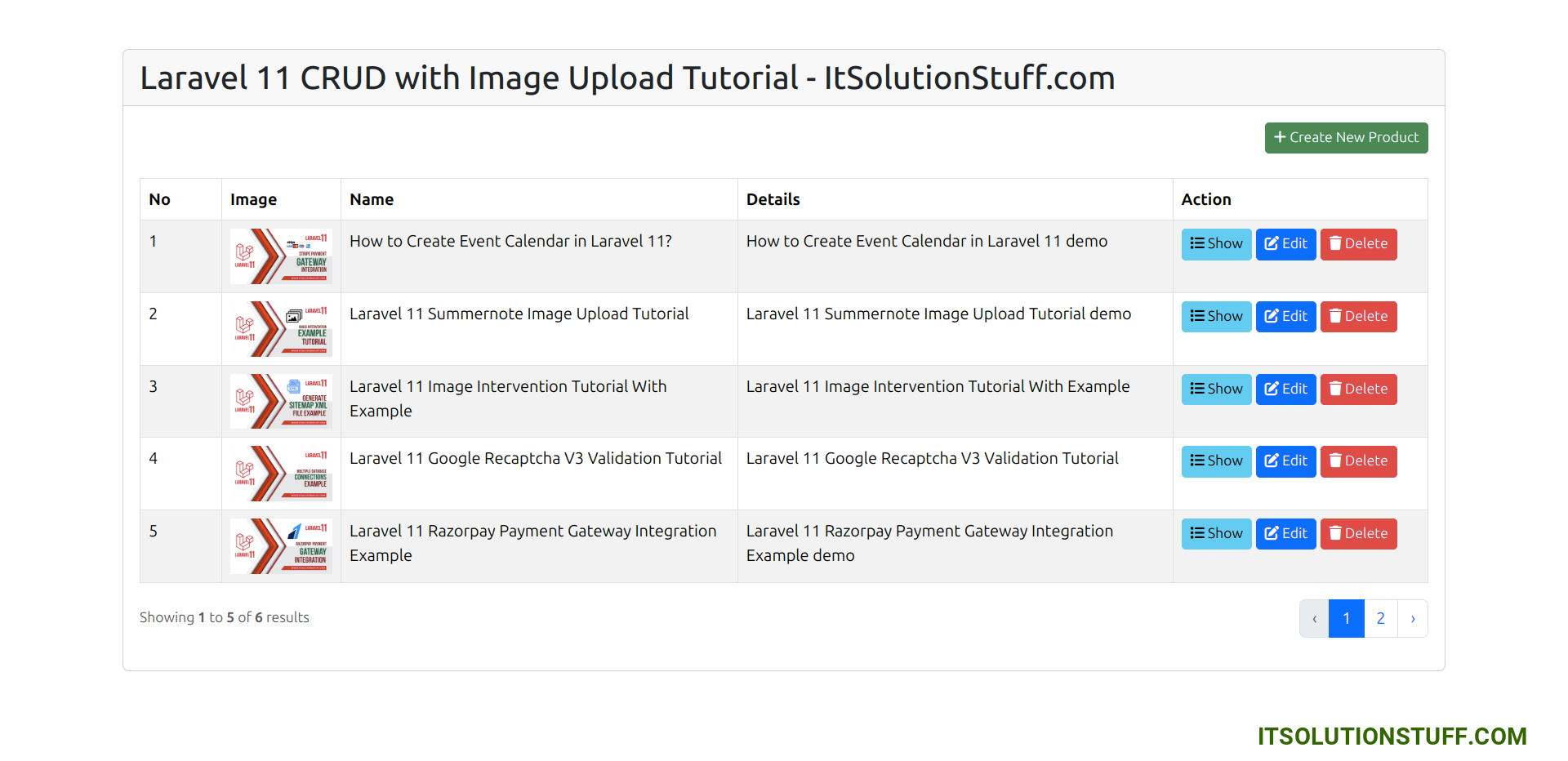Select details 'Laravel 11 Razorpay Payment Gateway Integration Example demo'
The height and width of the screenshot is (761, 1568).
point(929,544)
